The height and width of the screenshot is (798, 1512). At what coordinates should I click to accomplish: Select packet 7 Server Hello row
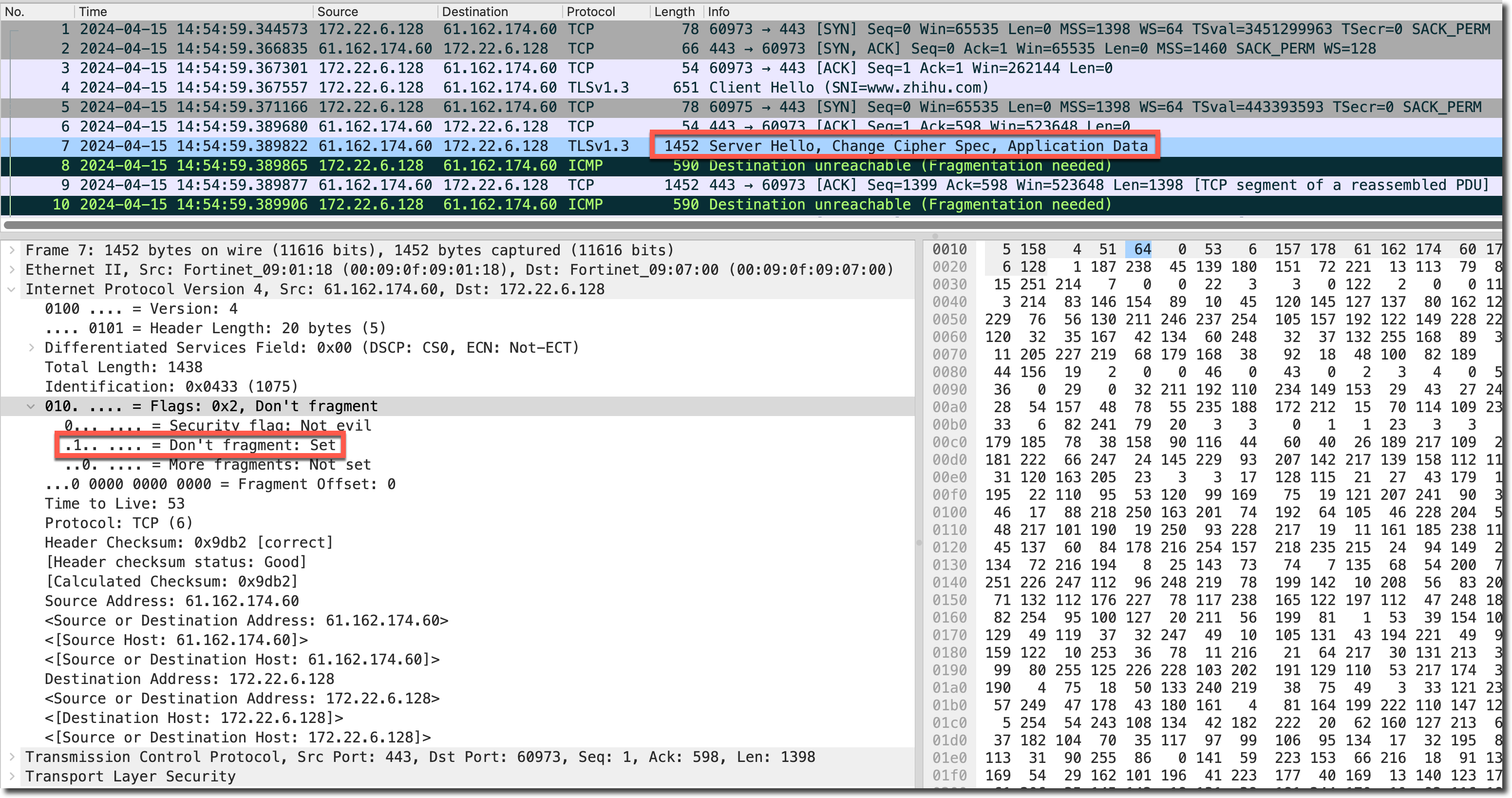(x=751, y=146)
